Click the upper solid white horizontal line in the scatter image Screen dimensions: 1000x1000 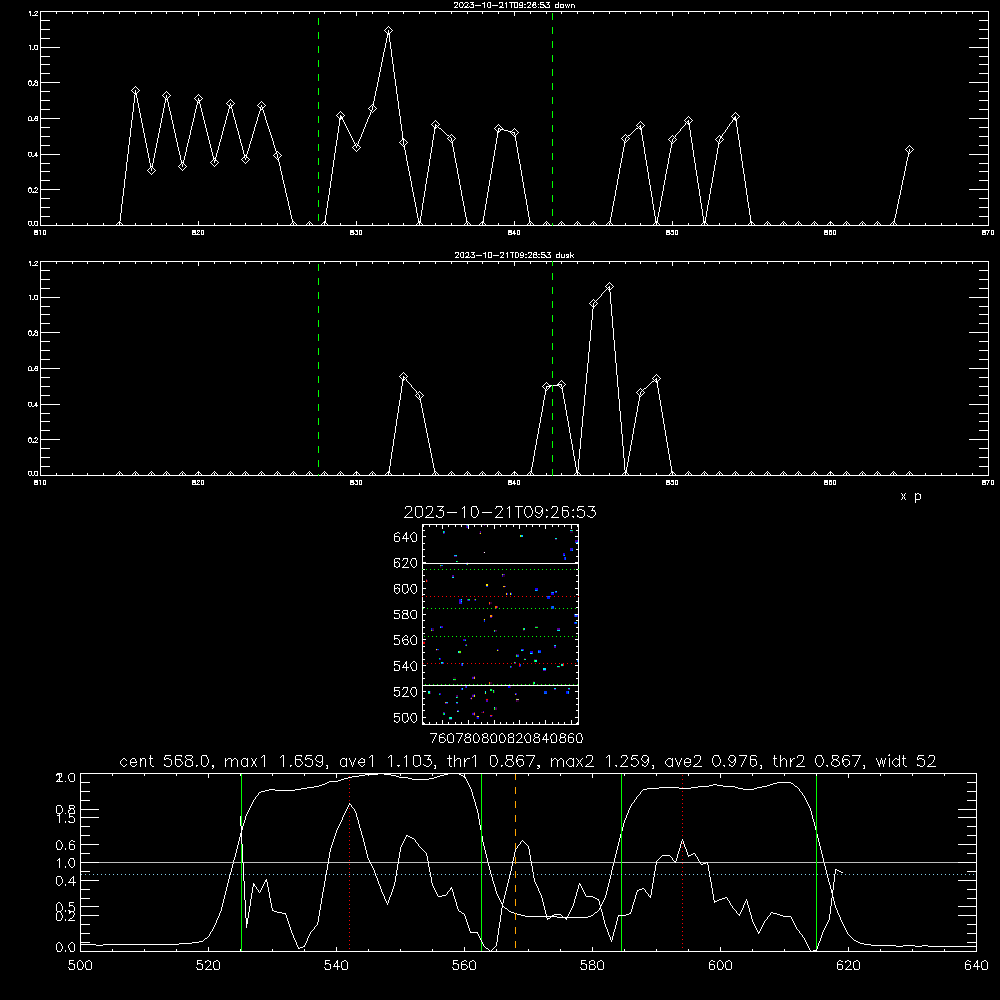coord(500,563)
